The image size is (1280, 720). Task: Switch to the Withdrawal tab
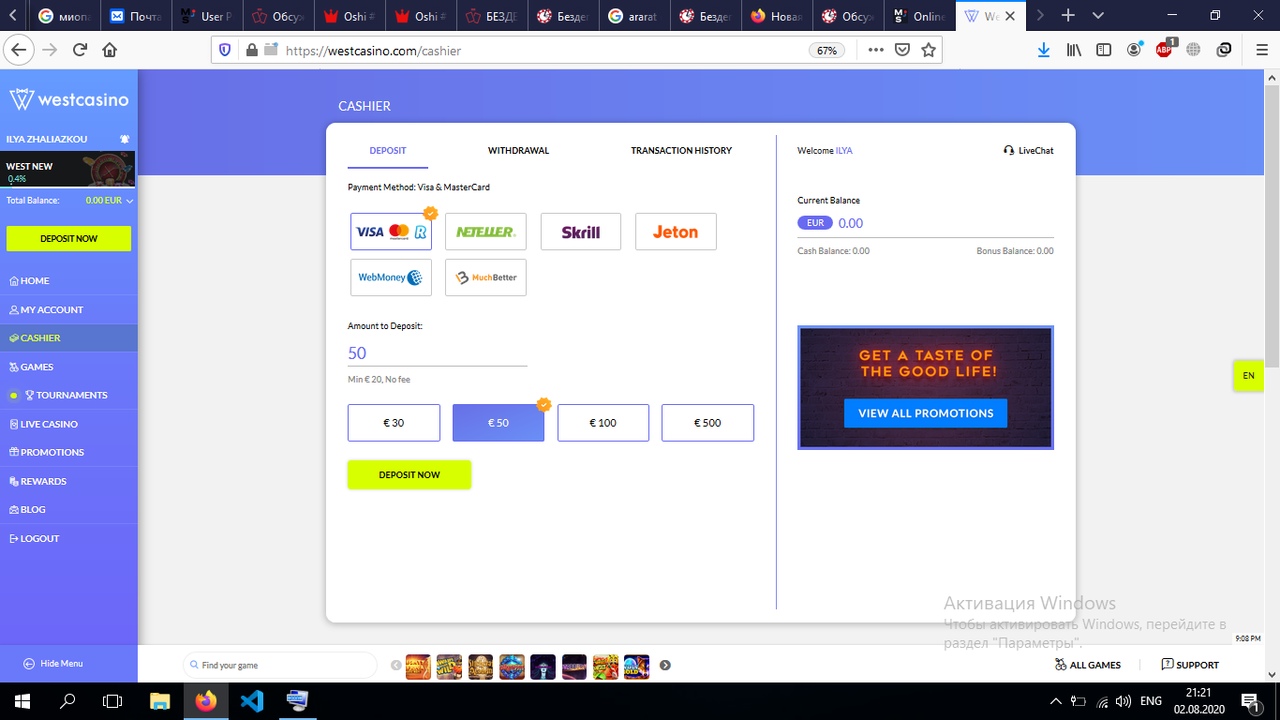coord(518,151)
